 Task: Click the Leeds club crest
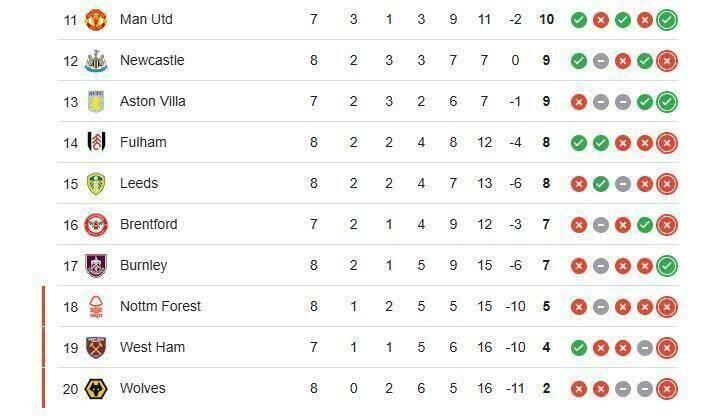click(97, 183)
